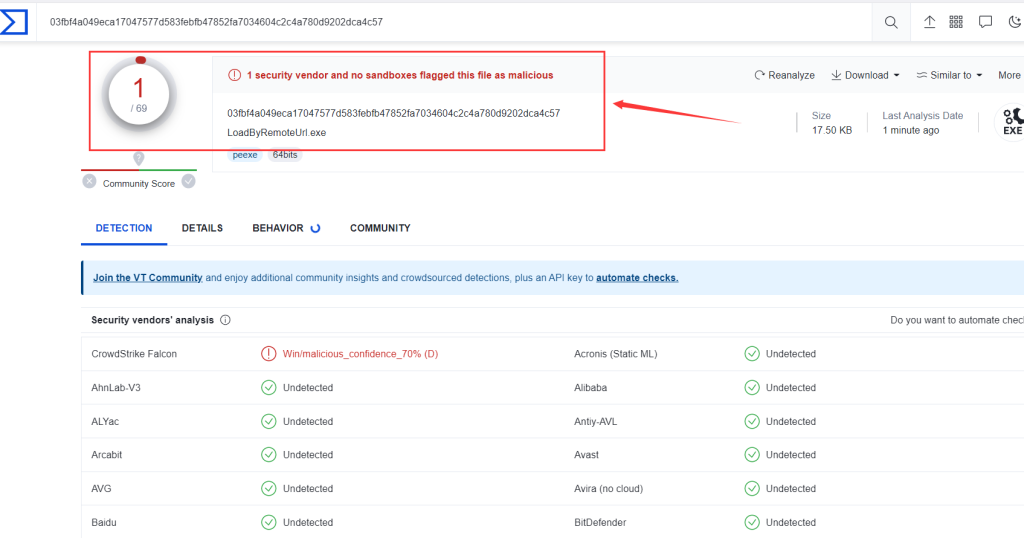
Task: Click the EXE file type icon
Action: pyautogui.click(x=1012, y=122)
